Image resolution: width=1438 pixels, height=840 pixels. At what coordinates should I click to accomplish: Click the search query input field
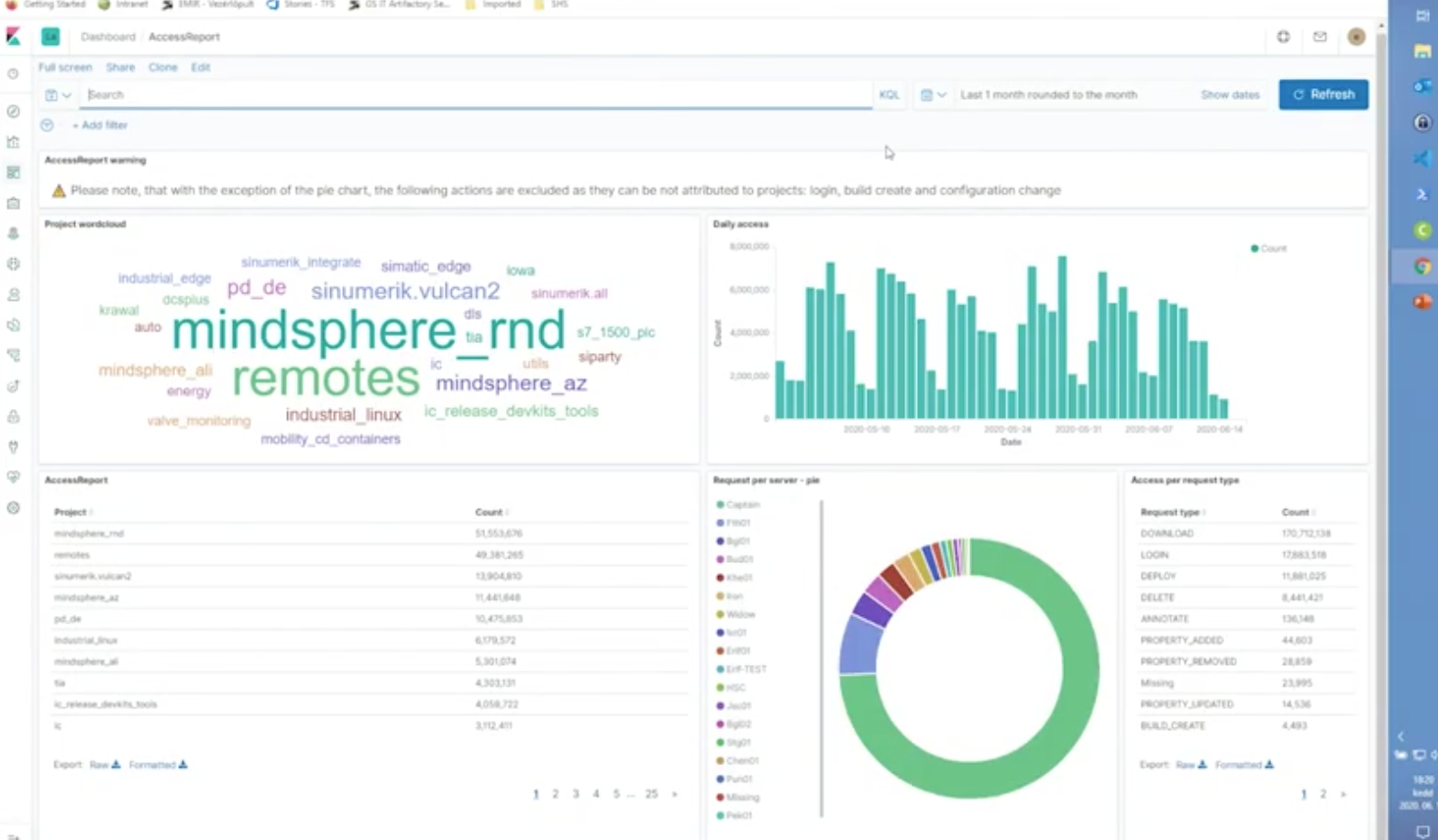pos(477,94)
